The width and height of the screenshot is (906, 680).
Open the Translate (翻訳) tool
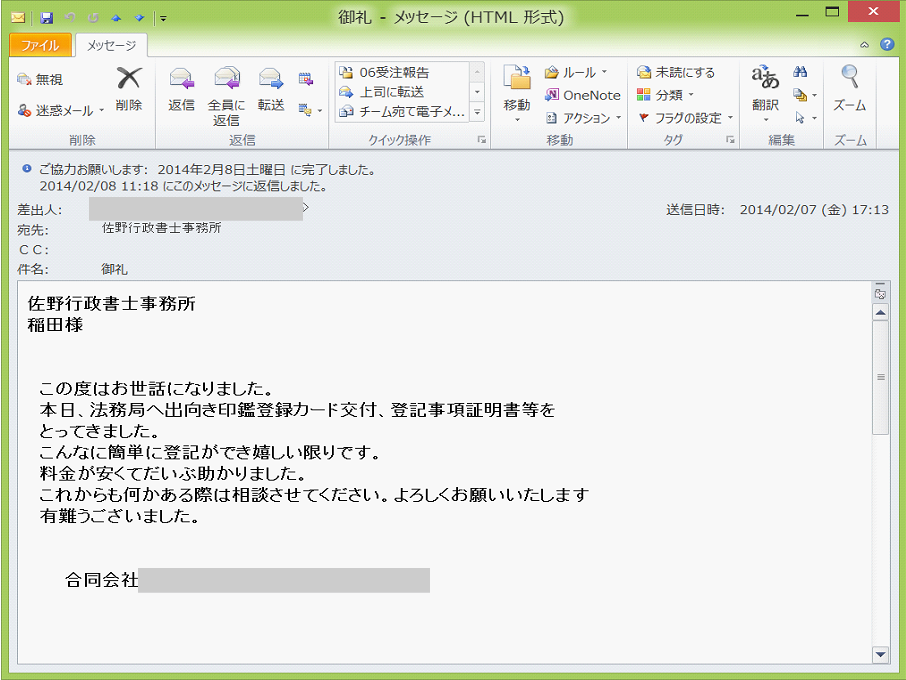[765, 87]
